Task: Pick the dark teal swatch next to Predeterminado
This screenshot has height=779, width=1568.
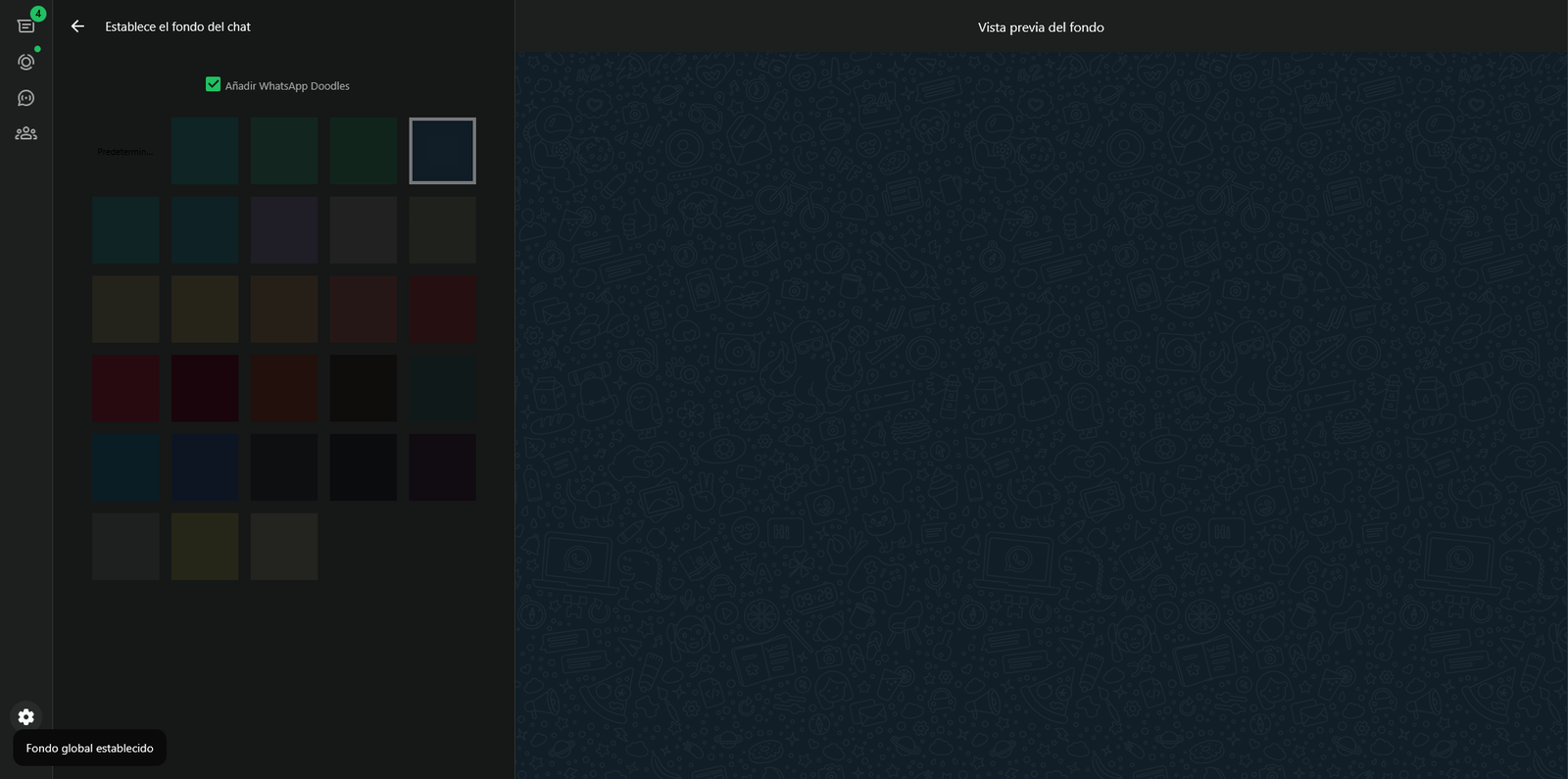Action: point(205,151)
